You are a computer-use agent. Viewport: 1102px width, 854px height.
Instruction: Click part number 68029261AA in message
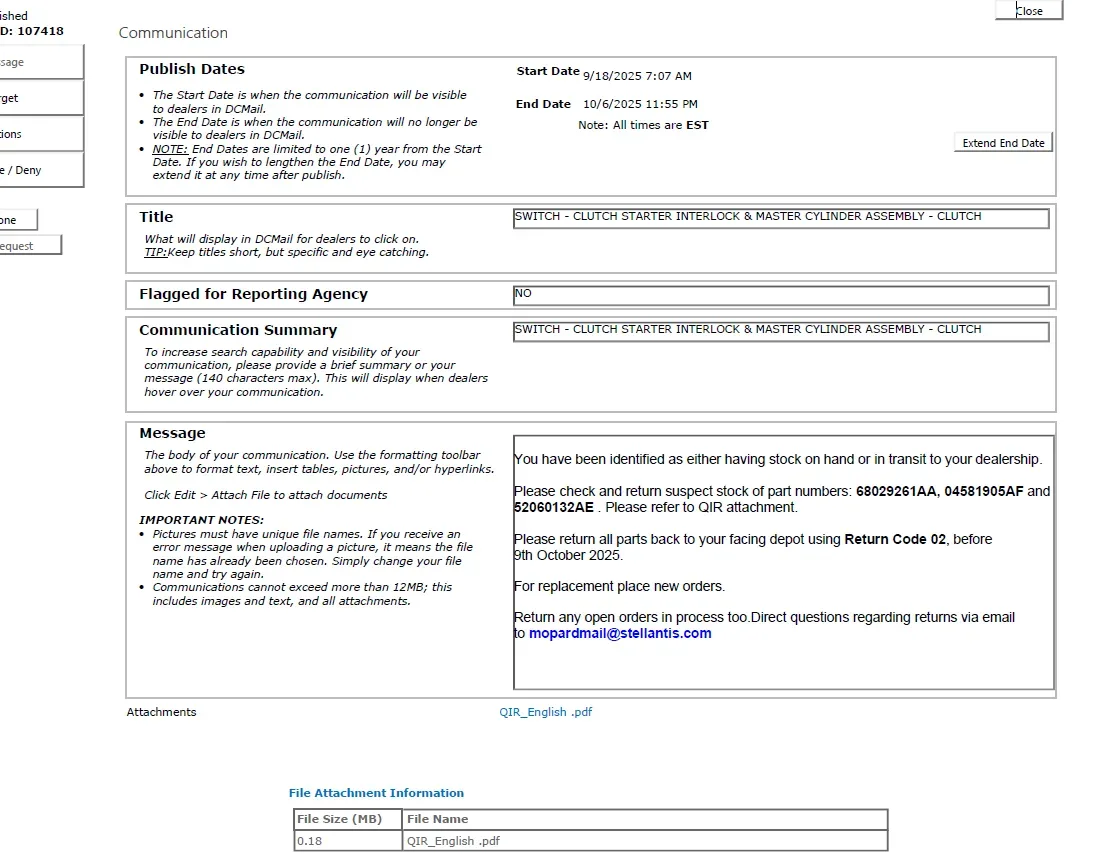(x=895, y=491)
